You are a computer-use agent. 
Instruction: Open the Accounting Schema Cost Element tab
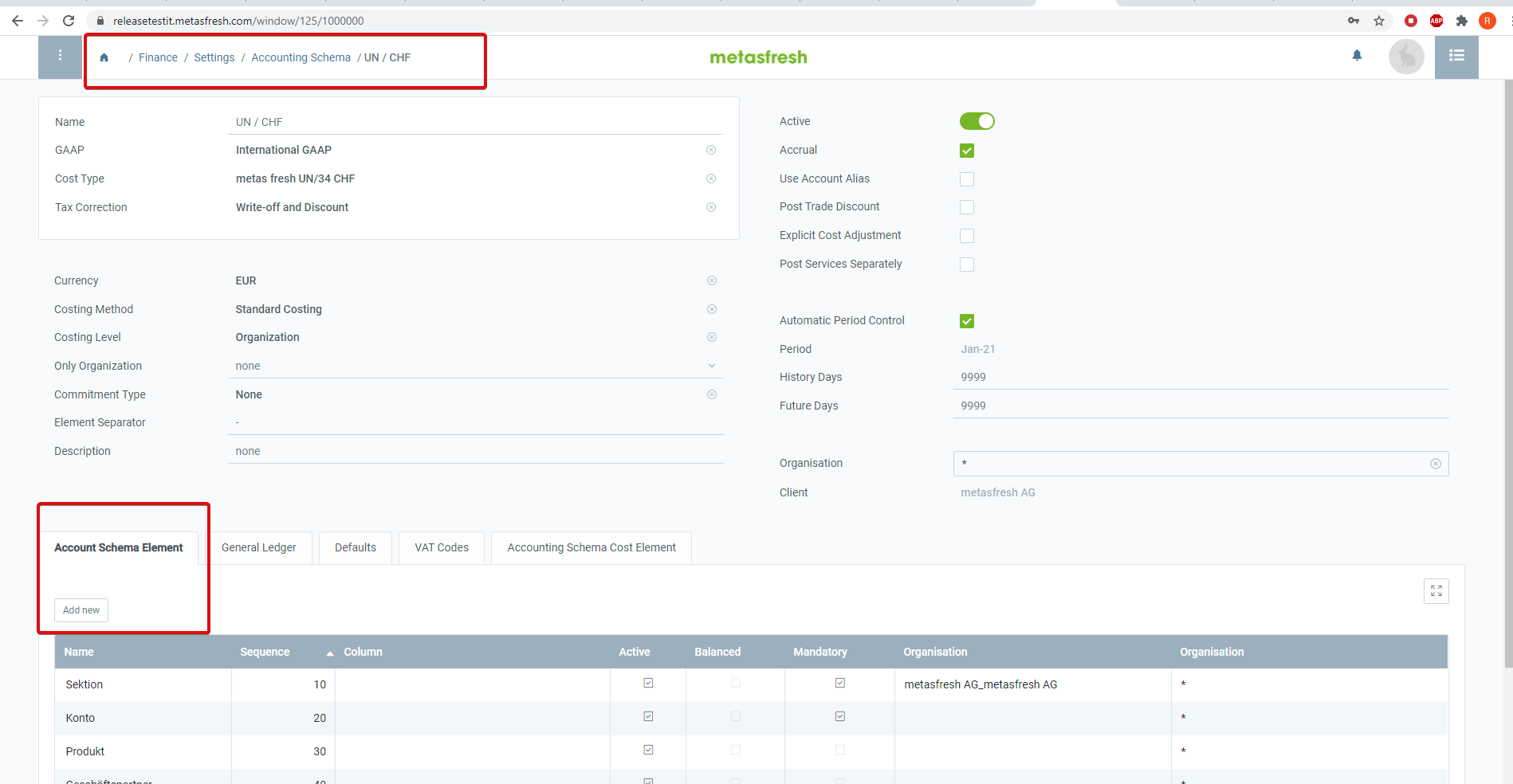[591, 547]
